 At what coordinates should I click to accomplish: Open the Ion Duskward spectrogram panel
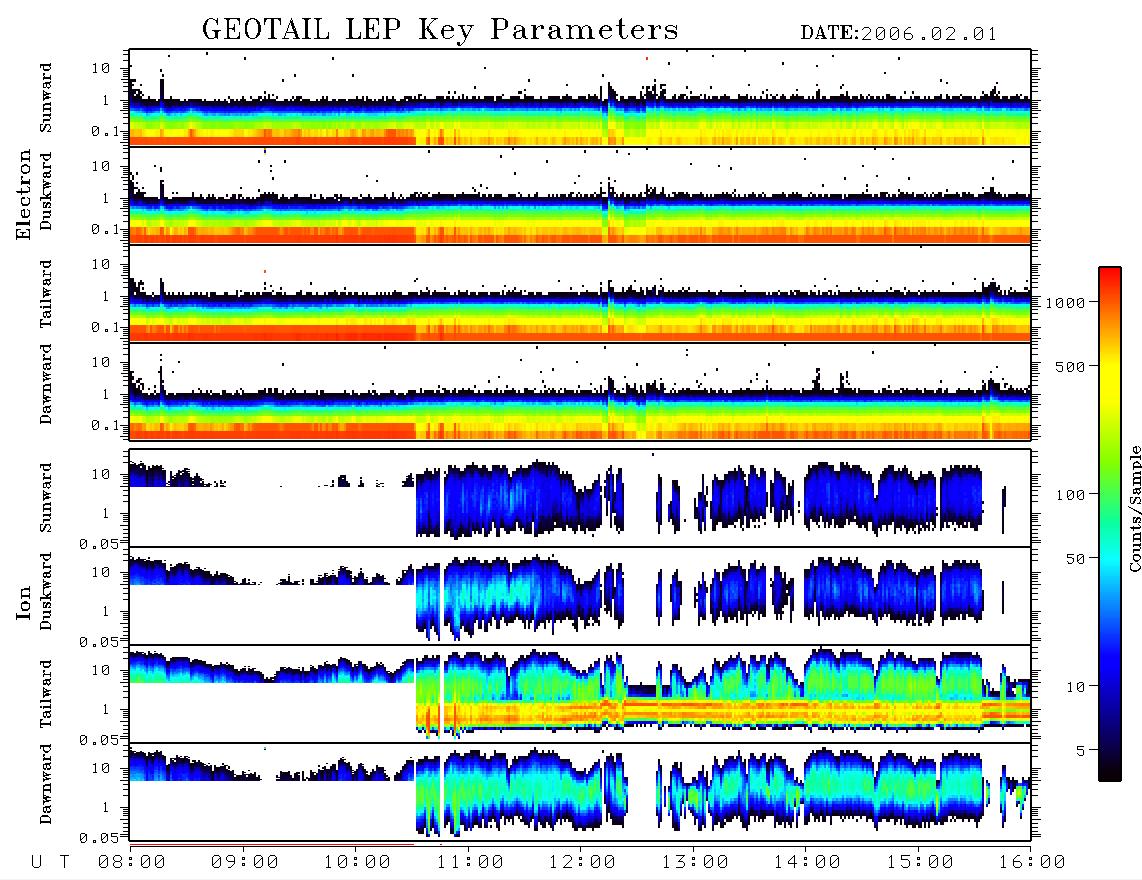[x=580, y=596]
